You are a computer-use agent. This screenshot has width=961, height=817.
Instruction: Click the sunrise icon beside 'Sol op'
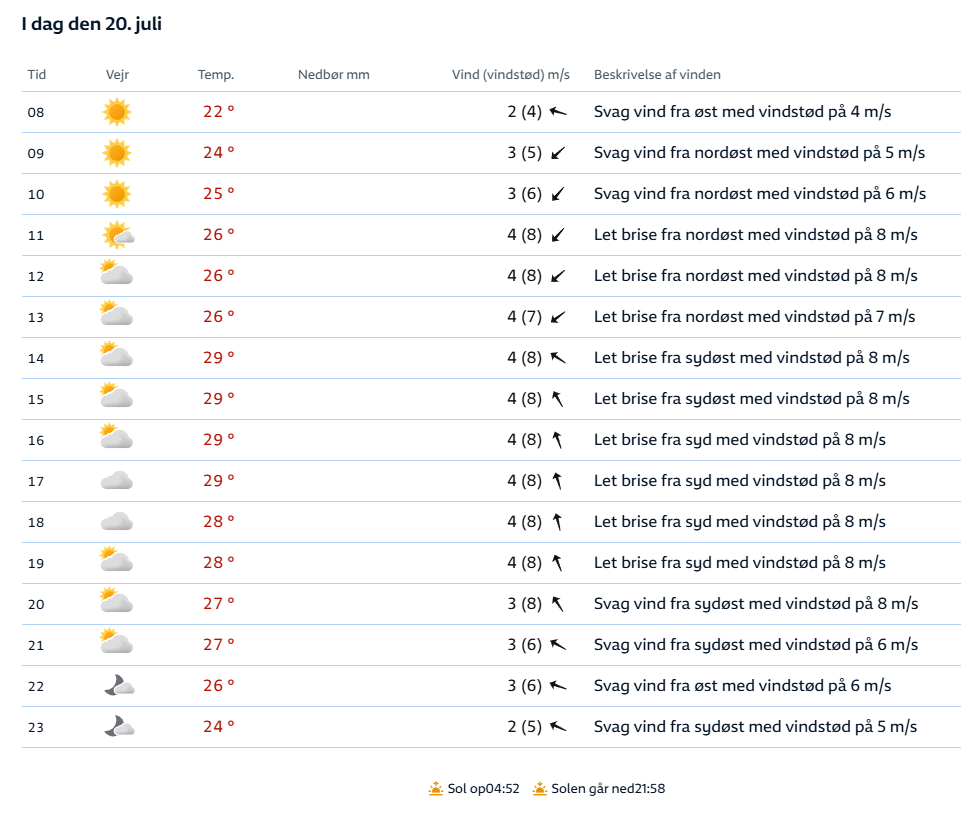click(435, 789)
